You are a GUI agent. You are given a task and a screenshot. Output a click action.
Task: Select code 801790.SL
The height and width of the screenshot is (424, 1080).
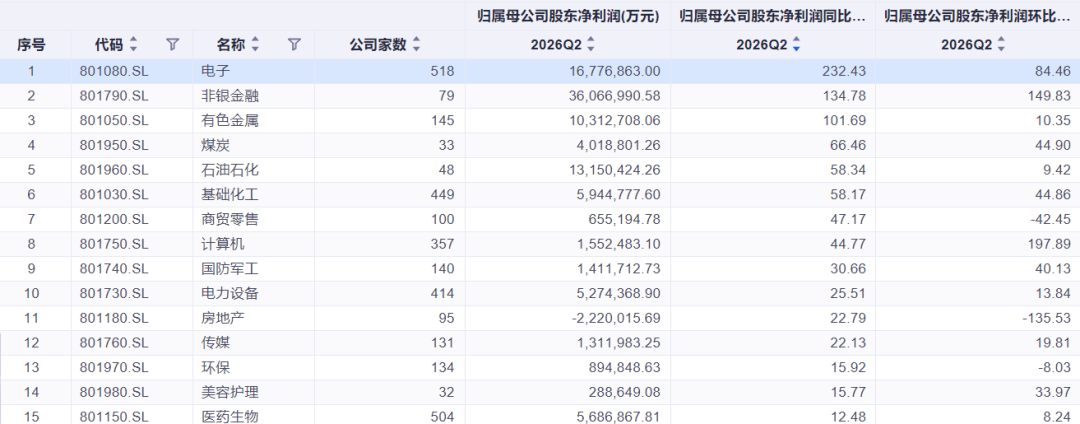pyautogui.click(x=114, y=96)
